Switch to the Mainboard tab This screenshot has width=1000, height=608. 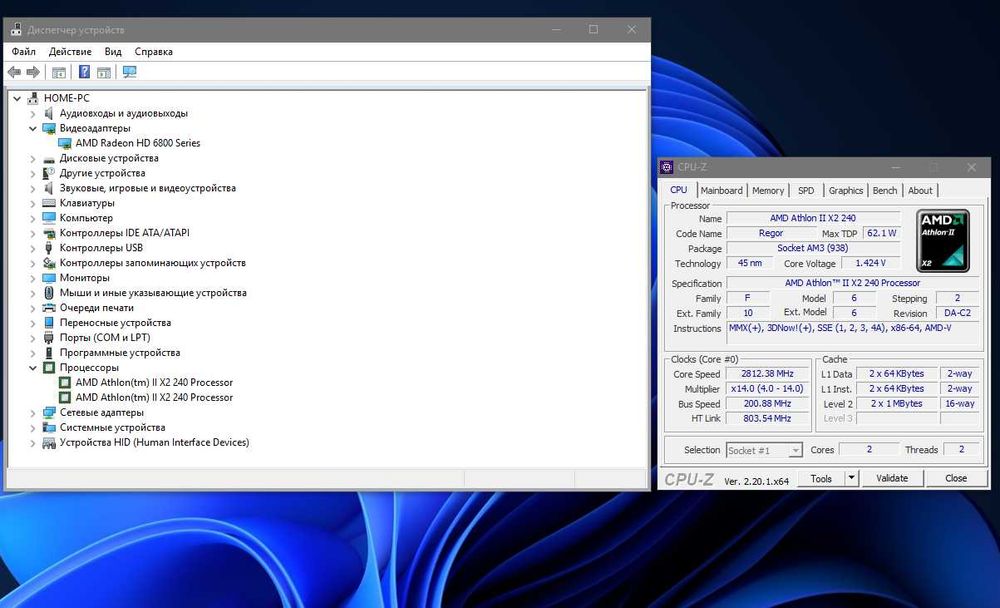coord(721,190)
